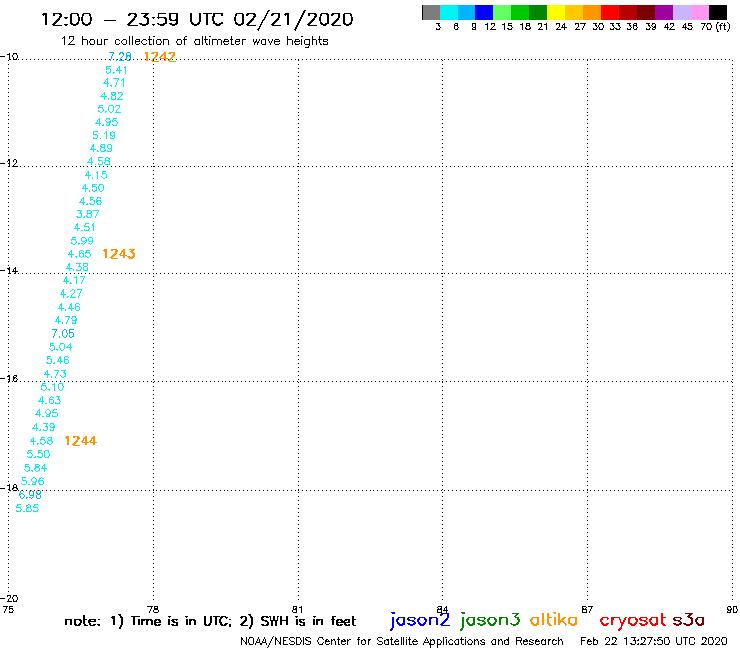The image size is (740, 650).
Task: Click the '12 hour collection' subtitle
Action: (194, 41)
